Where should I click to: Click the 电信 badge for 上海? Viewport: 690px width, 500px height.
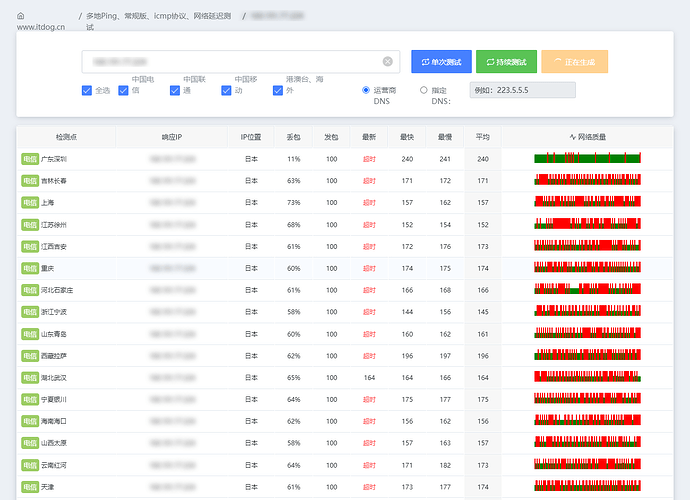click(x=30, y=202)
